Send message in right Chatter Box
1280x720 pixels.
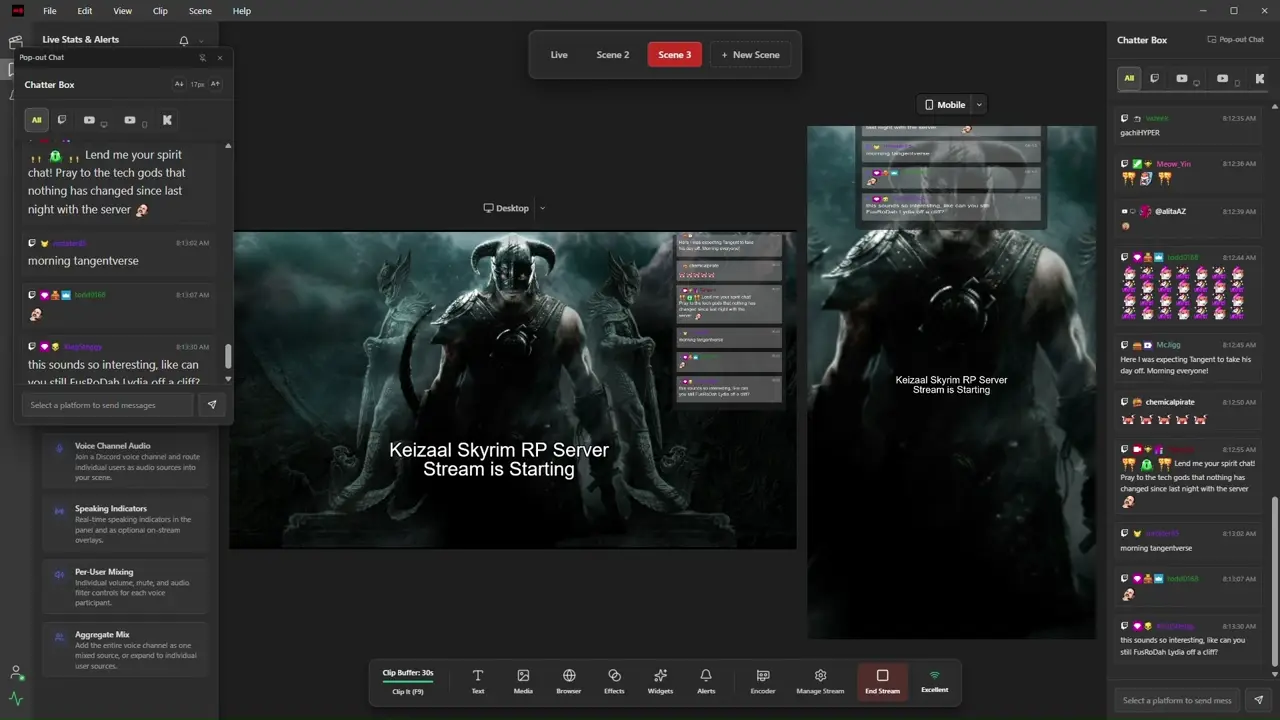pyautogui.click(x=1259, y=700)
